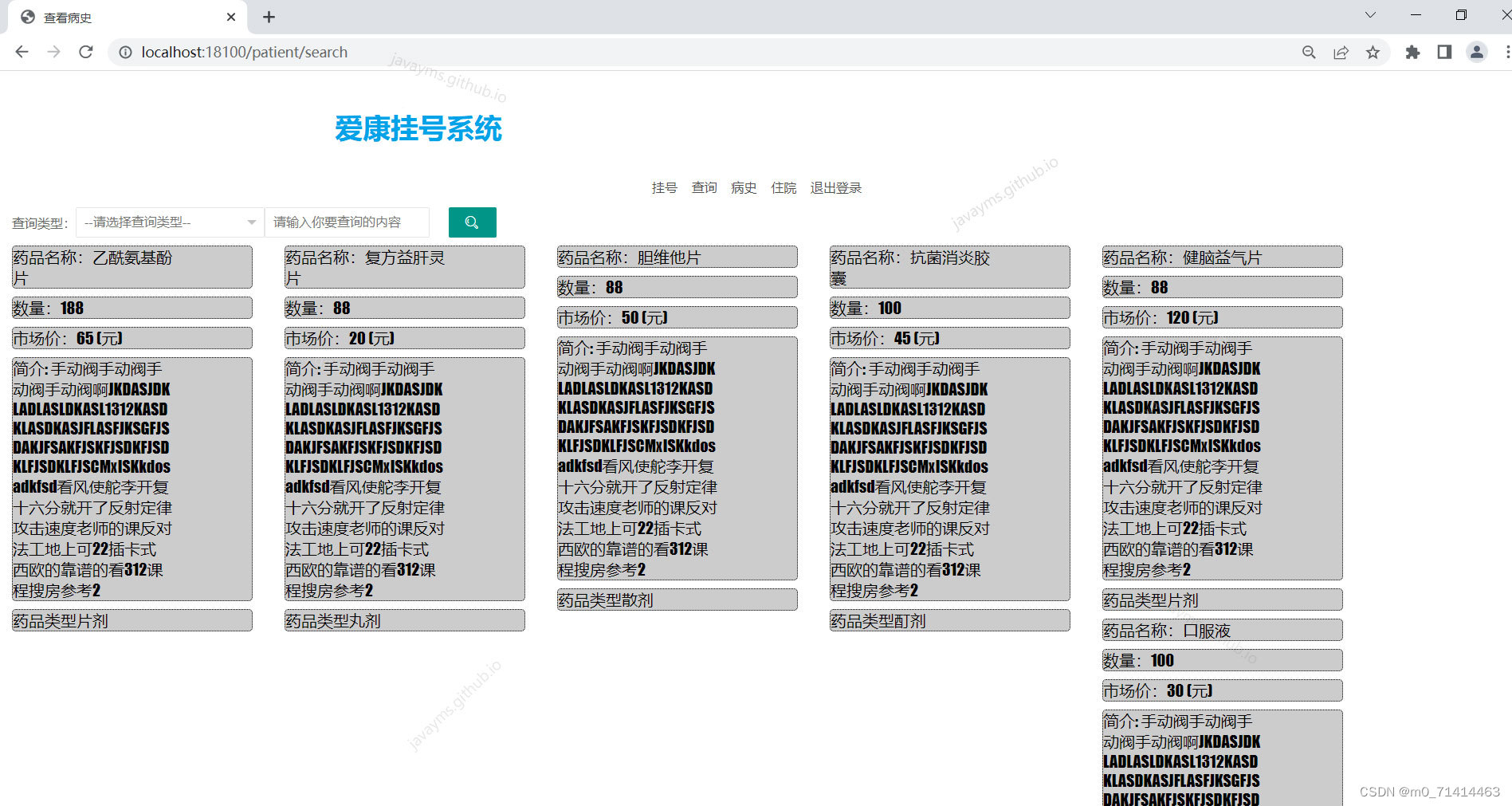
Task: Click the 市场价: 65 (元) field
Action: 132,338
